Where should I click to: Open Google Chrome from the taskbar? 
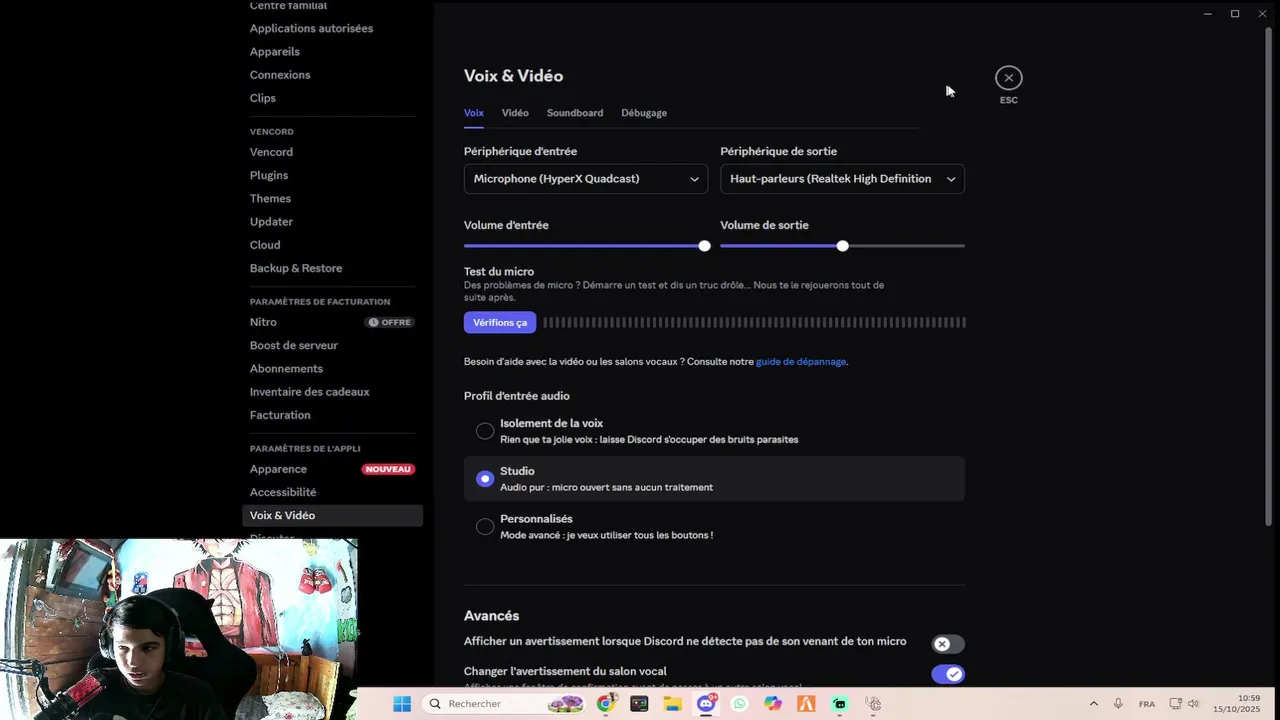(x=605, y=704)
